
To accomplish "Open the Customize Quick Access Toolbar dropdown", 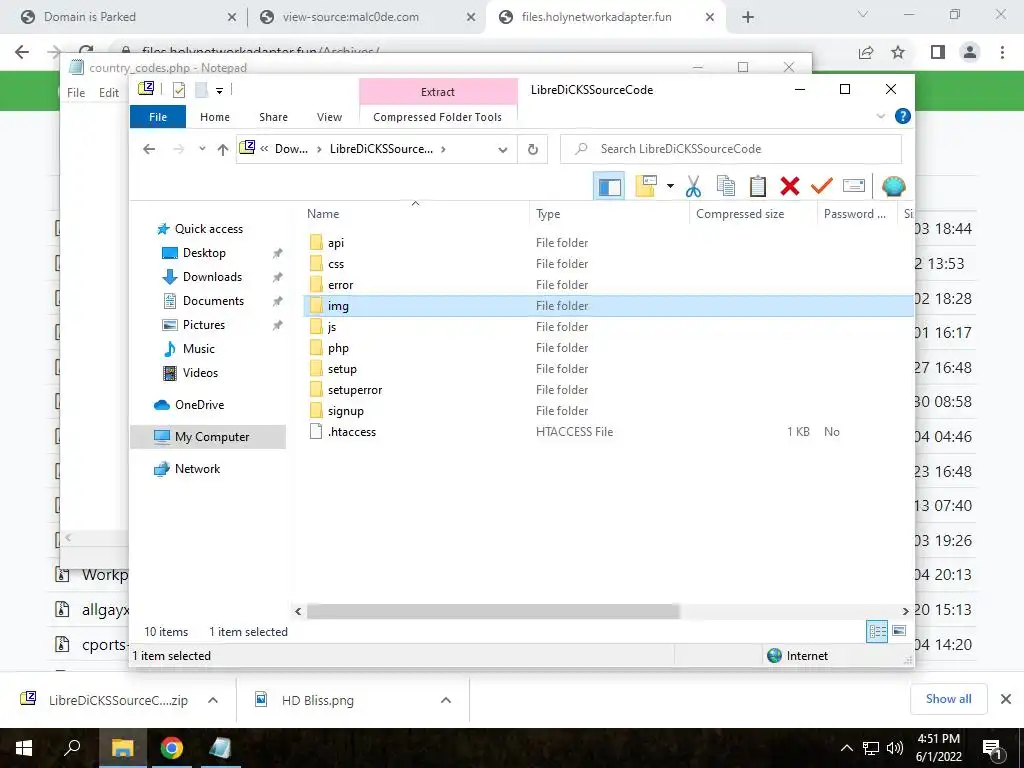I will click(219, 91).
